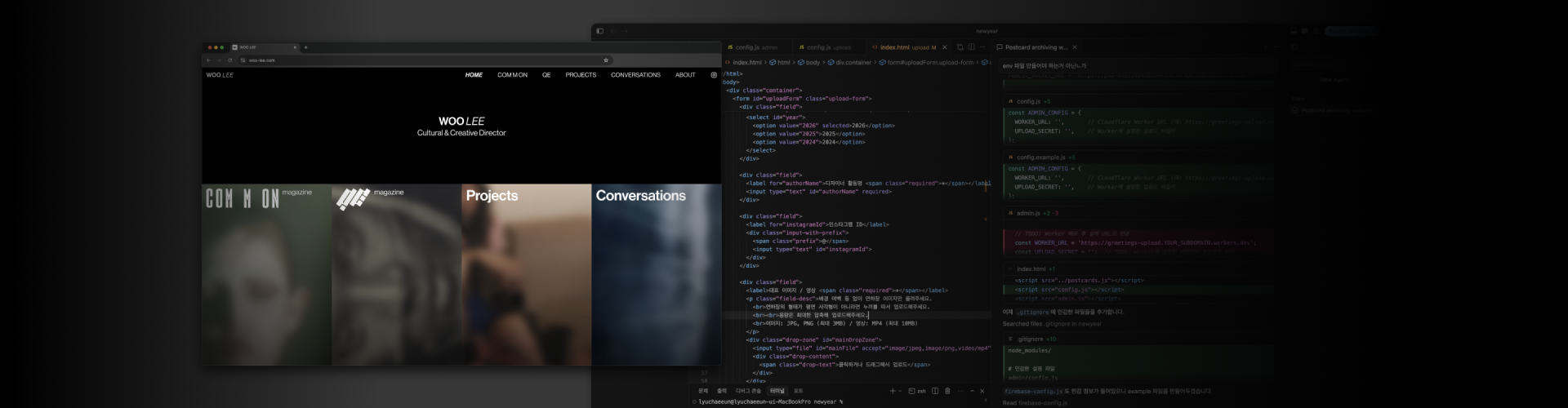
Task: Close the index.html upload tab
Action: pyautogui.click(x=945, y=47)
